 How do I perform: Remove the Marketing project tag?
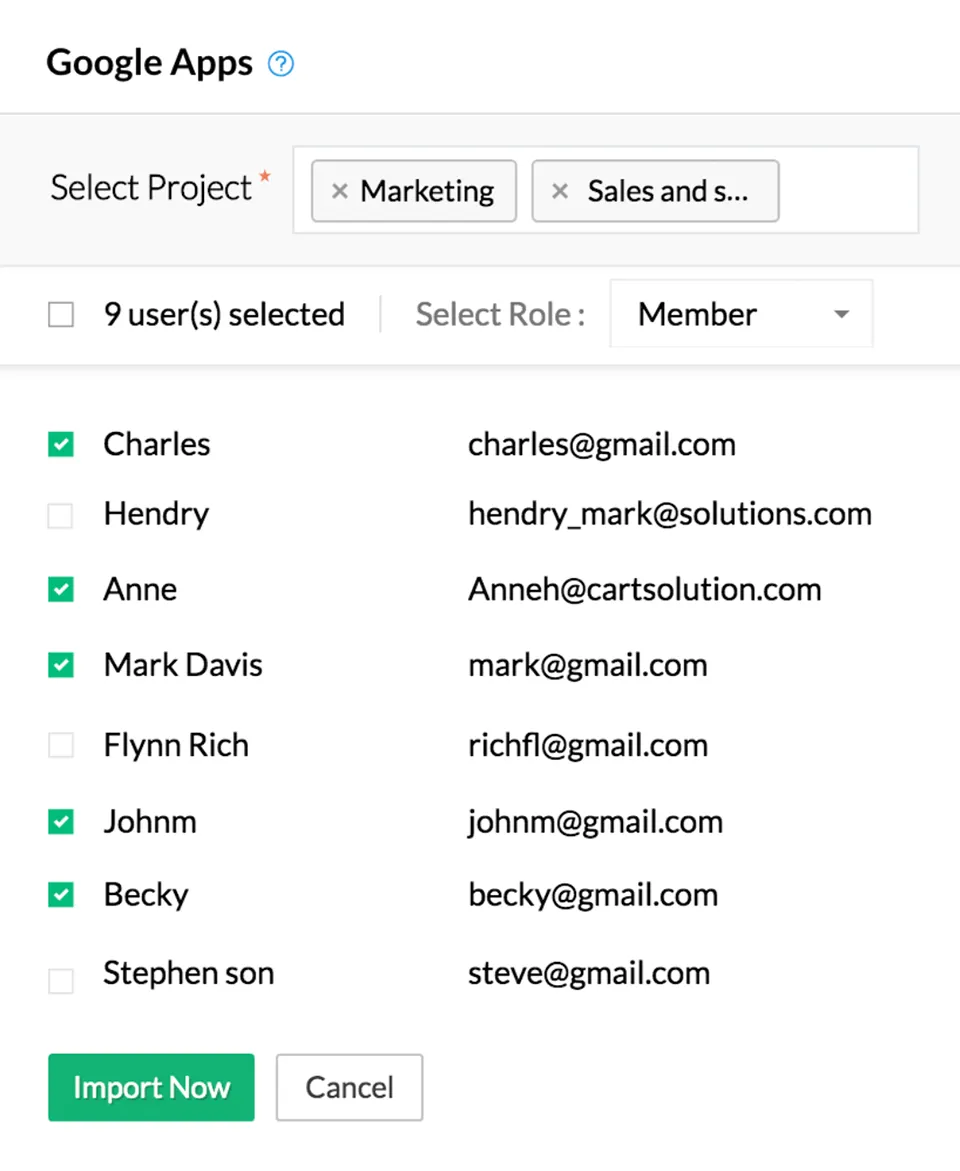tap(339, 191)
